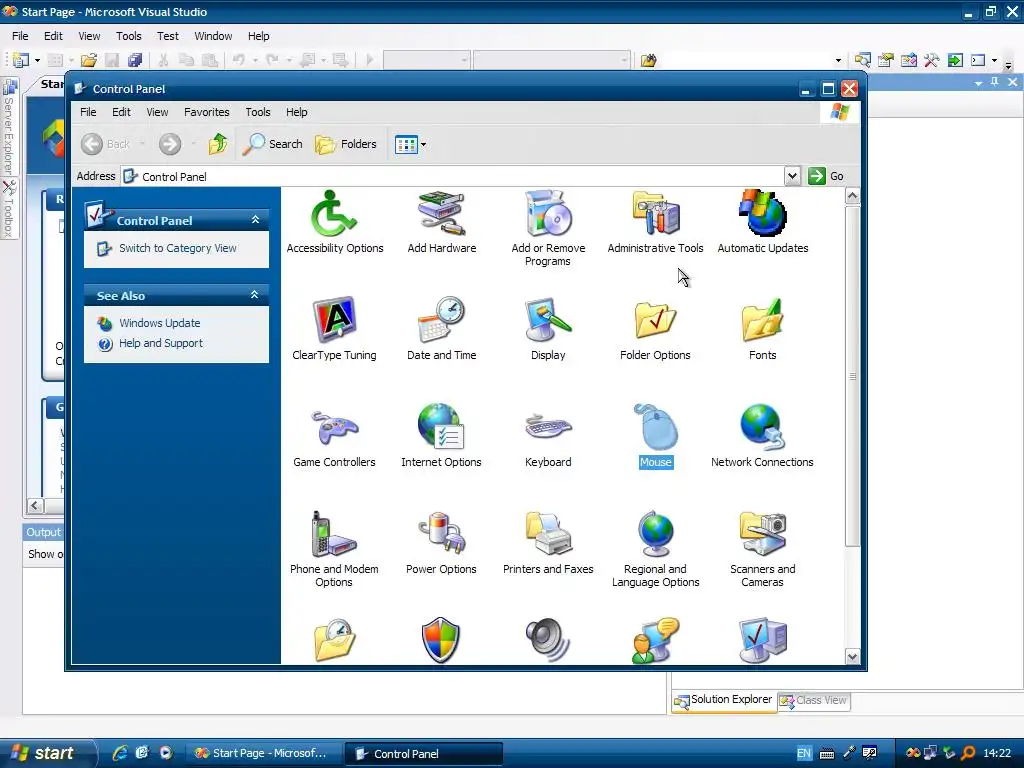Open Date and Time settings
Image resolution: width=1024 pixels, height=768 pixels.
pyautogui.click(x=441, y=330)
